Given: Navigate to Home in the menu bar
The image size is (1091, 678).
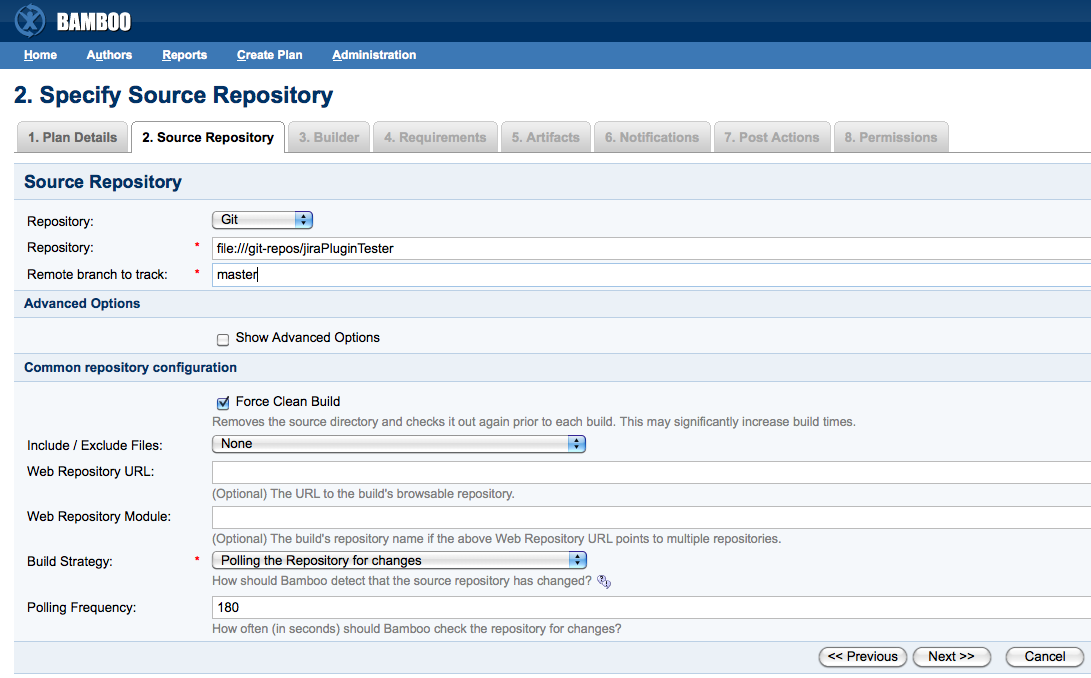Looking at the screenshot, I should click(x=40, y=55).
